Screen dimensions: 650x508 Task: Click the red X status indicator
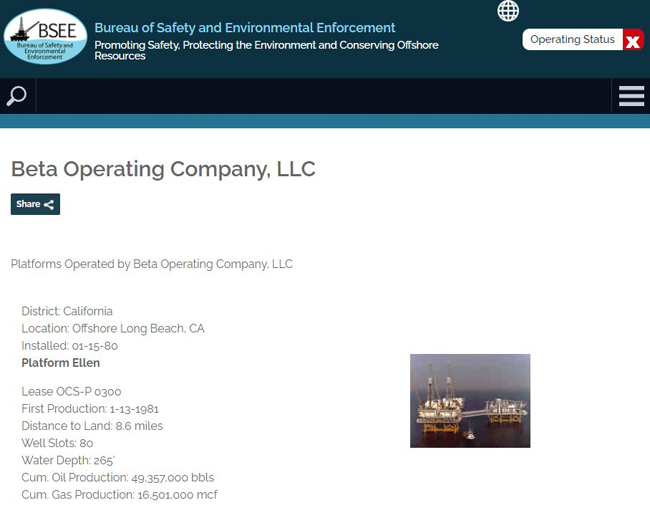tap(633, 40)
